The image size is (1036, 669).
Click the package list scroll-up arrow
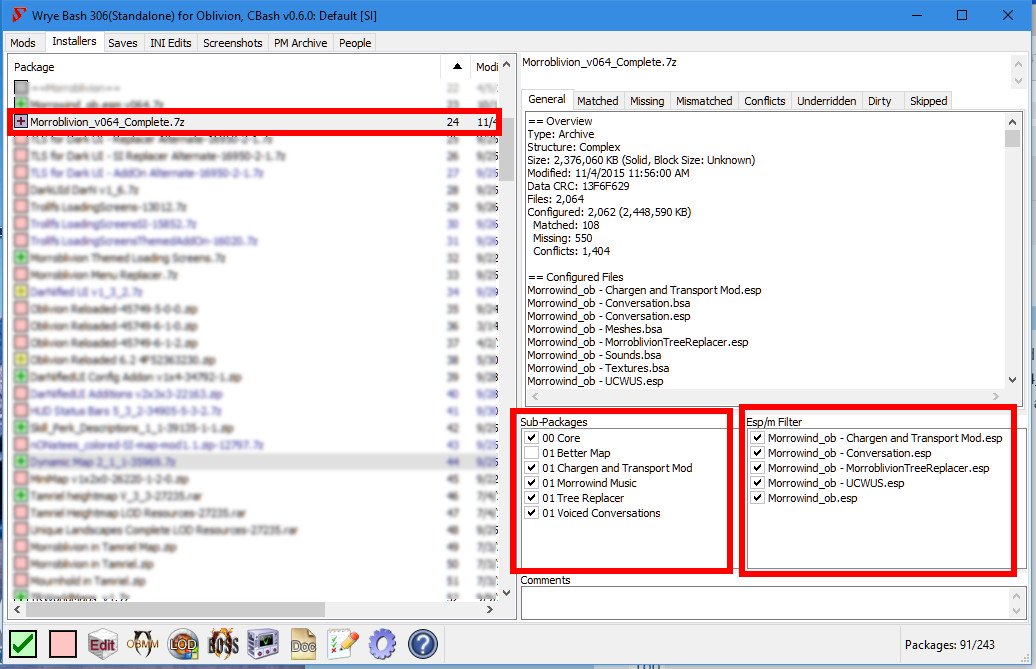point(507,65)
